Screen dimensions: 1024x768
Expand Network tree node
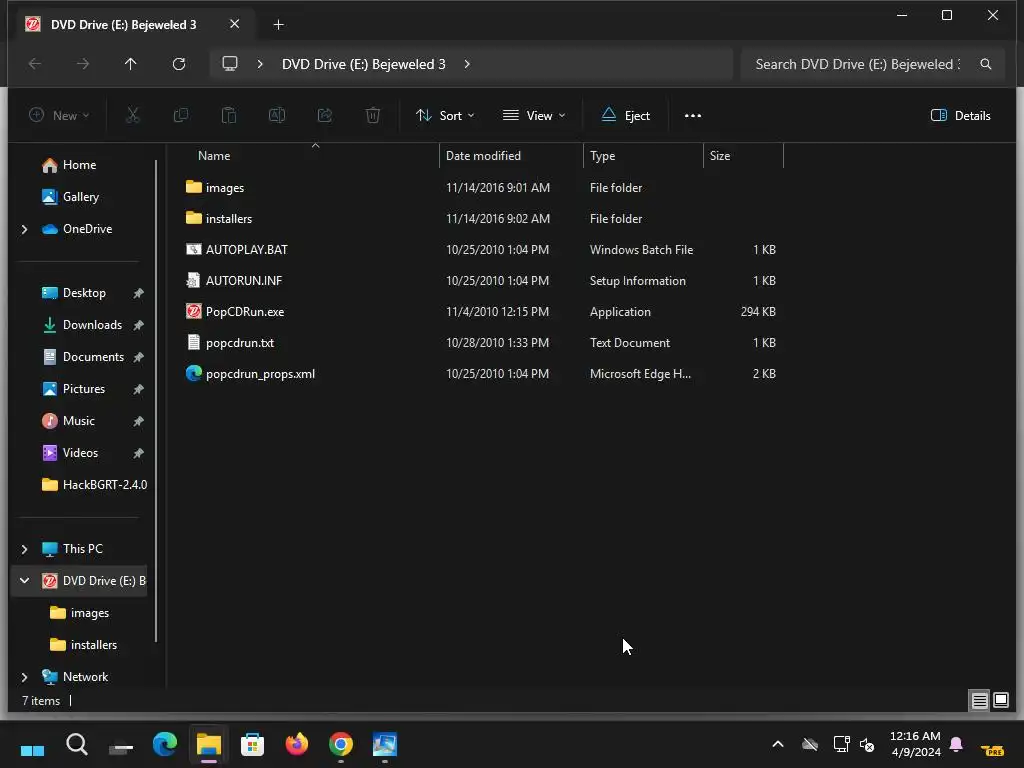pos(25,677)
